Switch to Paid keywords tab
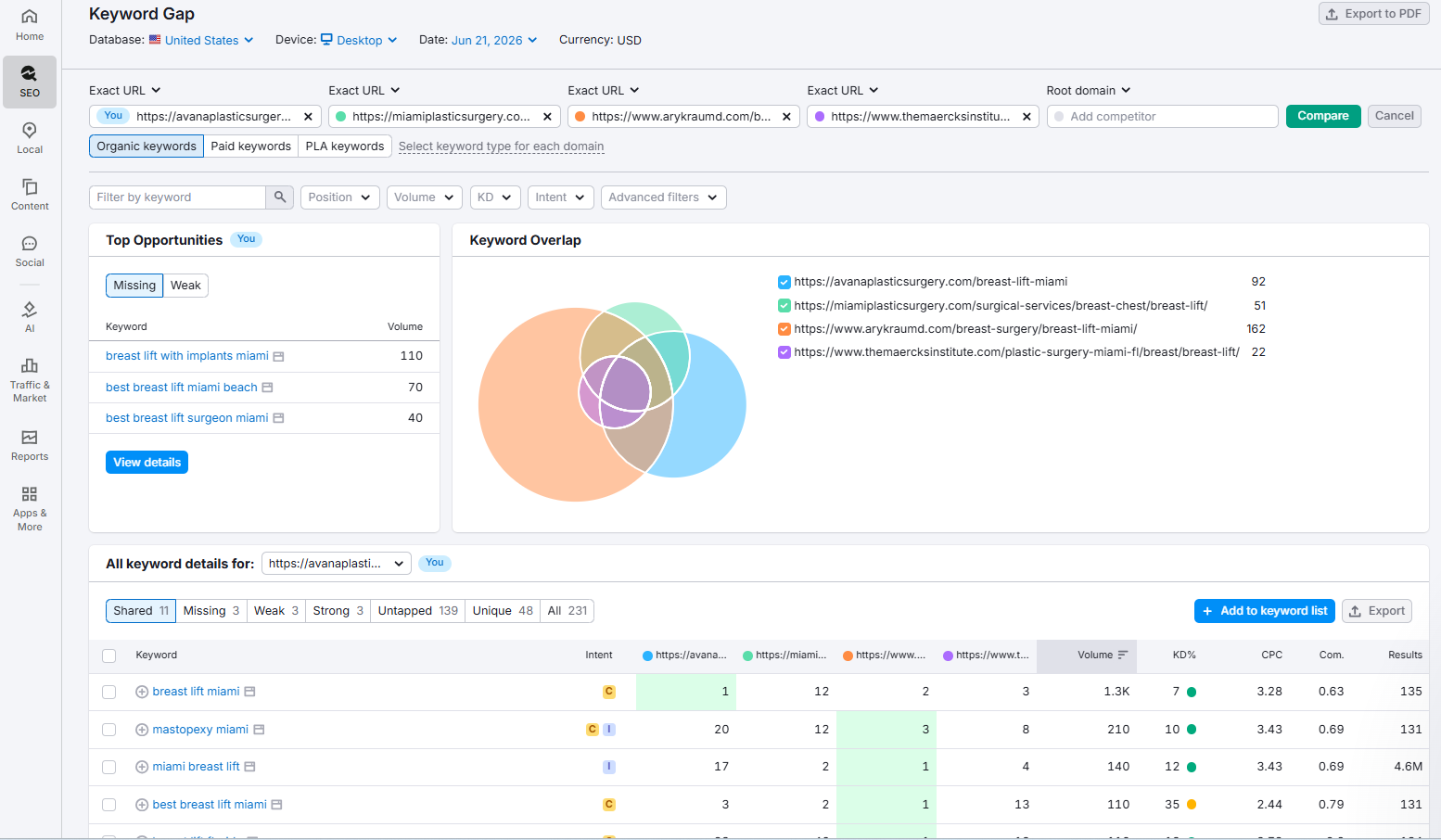Viewport: 1441px width, 840px height. click(x=250, y=146)
